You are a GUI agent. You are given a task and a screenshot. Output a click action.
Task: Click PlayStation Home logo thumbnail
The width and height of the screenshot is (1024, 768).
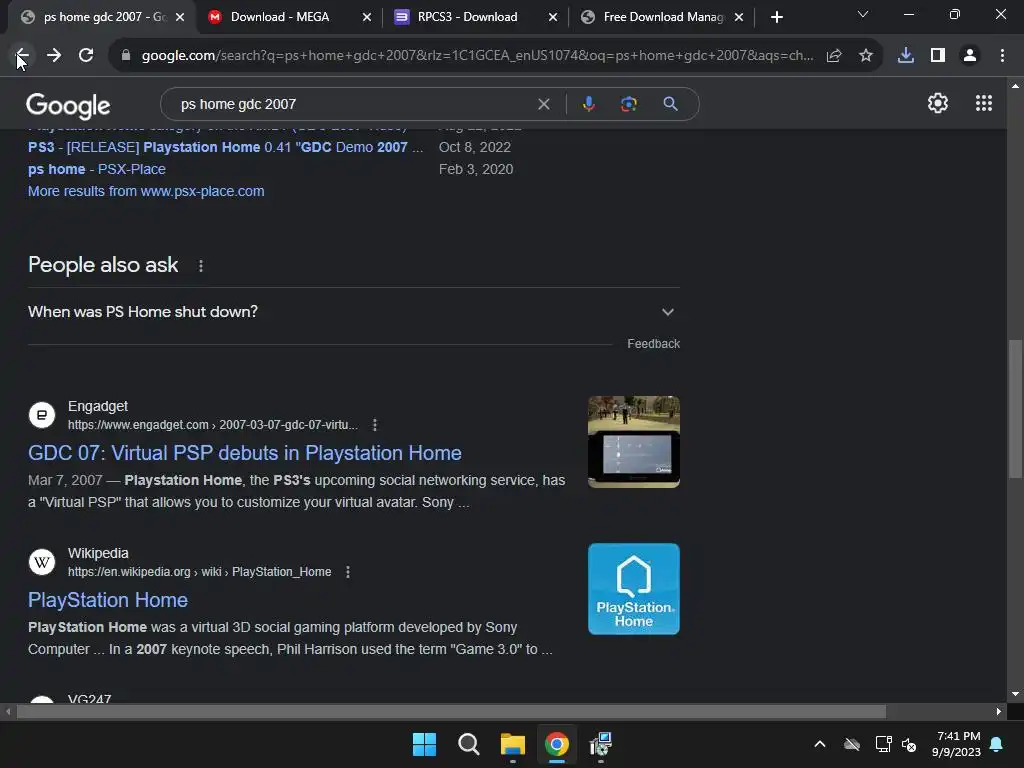pyautogui.click(x=633, y=589)
